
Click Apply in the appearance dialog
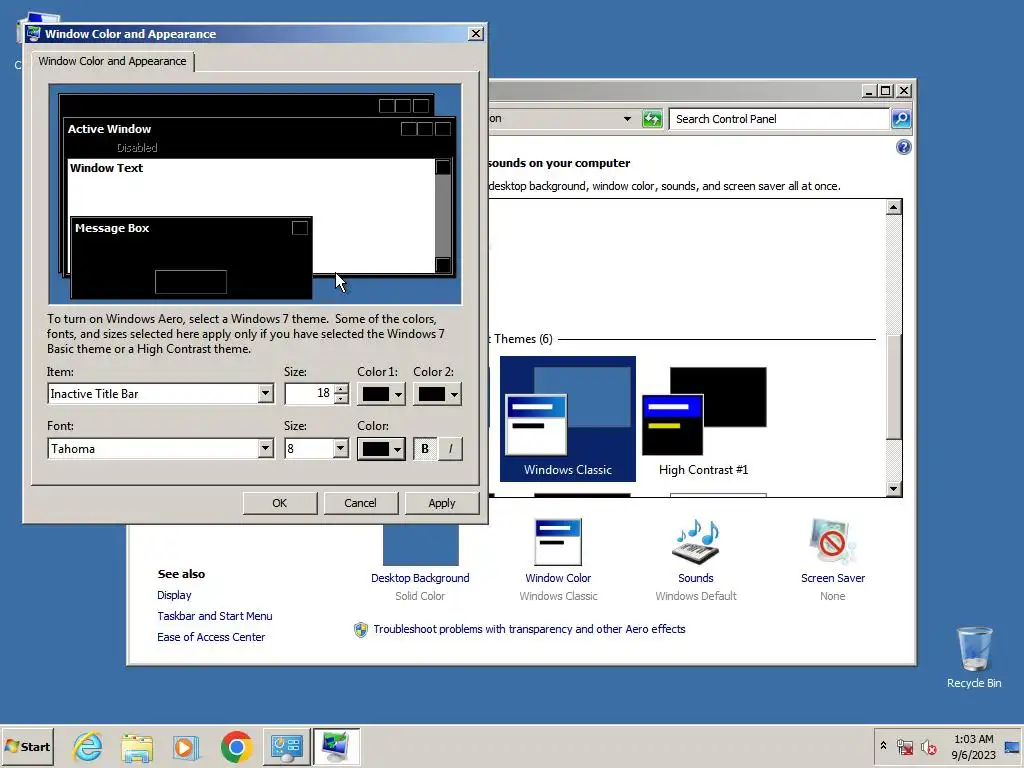442,503
